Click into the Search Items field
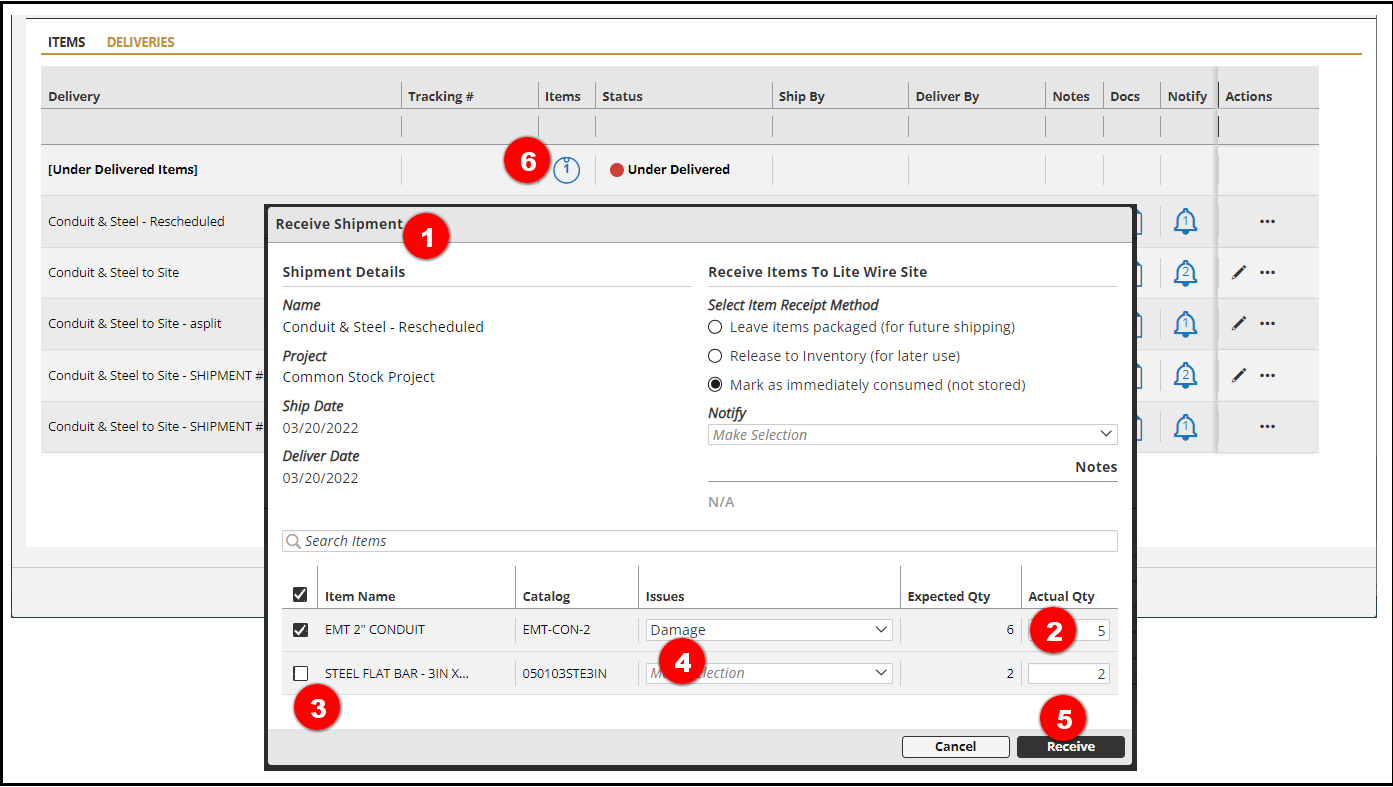This screenshot has width=1393, height=787. 700,541
